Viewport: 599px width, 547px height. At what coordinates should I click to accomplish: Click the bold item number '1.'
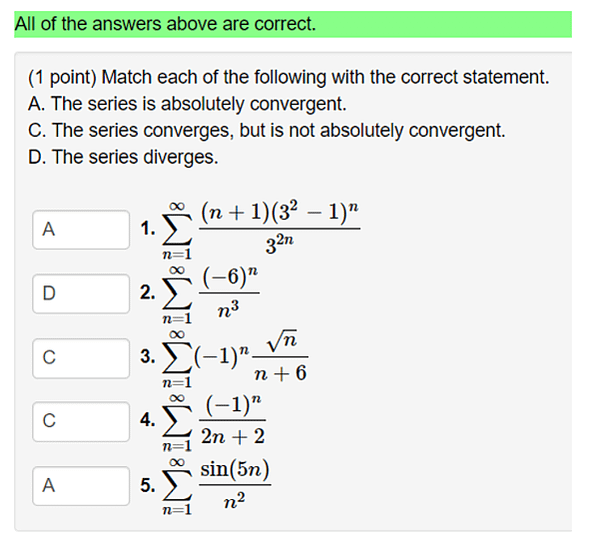(148, 229)
